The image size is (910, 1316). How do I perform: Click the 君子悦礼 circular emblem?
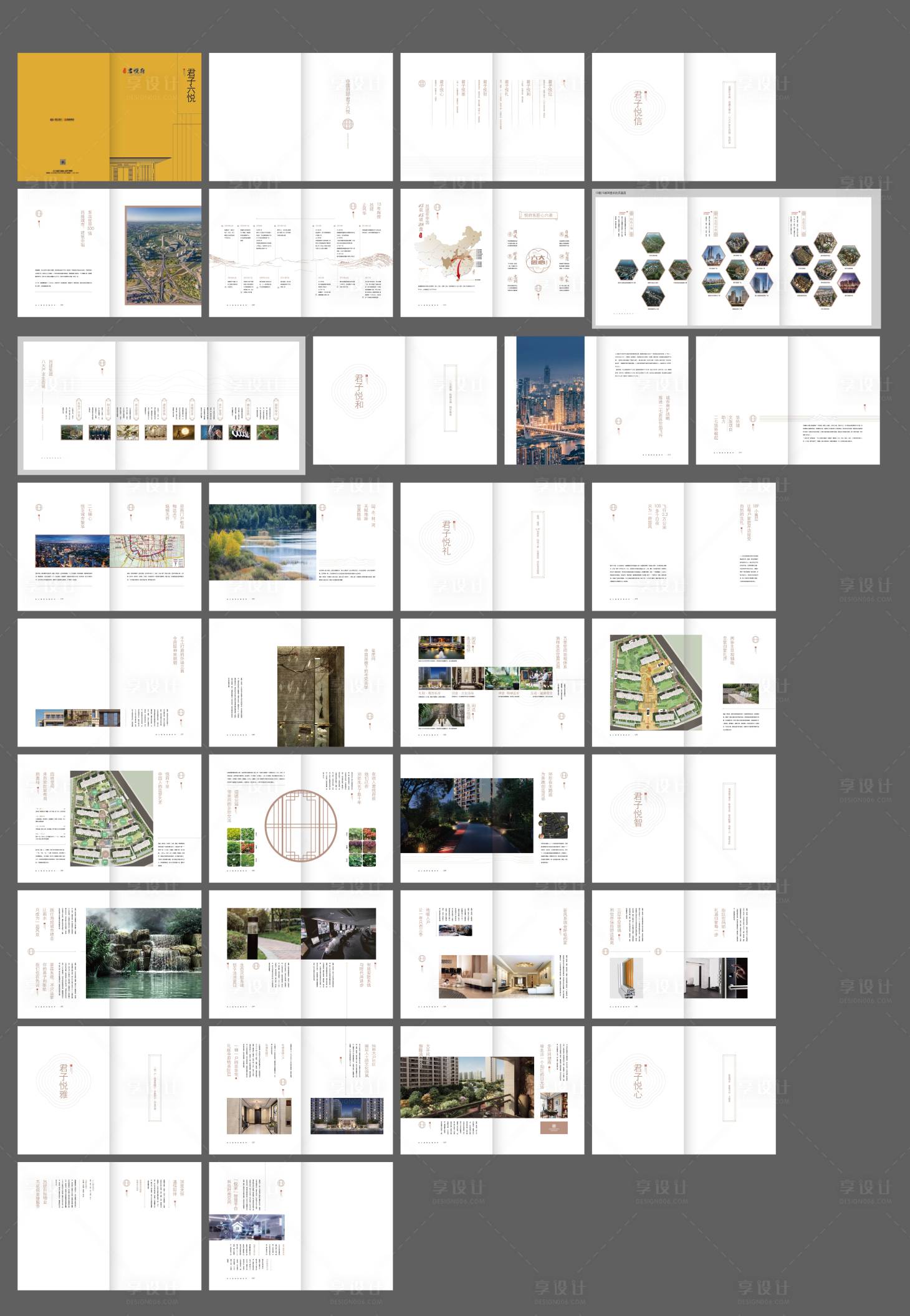click(446, 538)
